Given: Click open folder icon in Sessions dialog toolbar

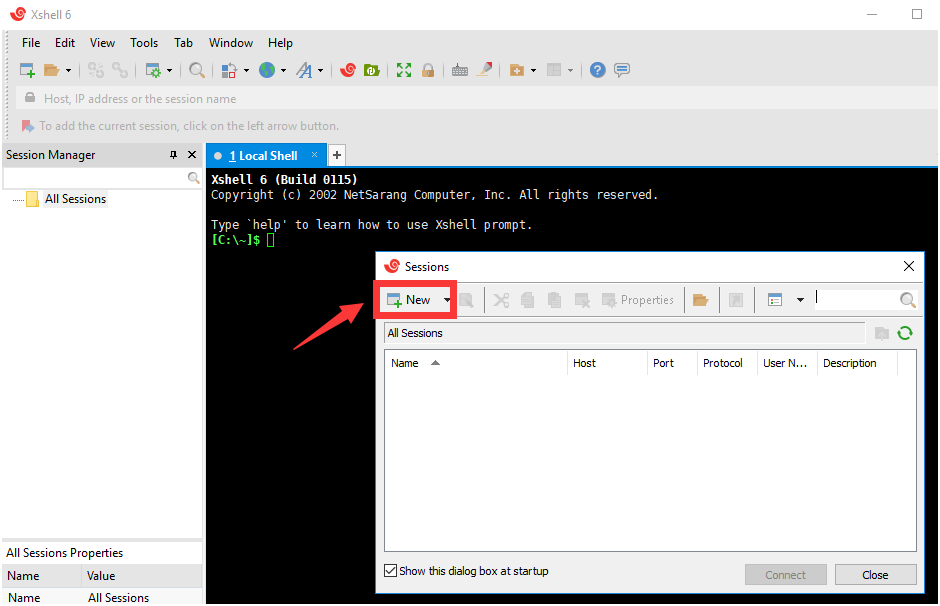Looking at the screenshot, I should coord(700,300).
